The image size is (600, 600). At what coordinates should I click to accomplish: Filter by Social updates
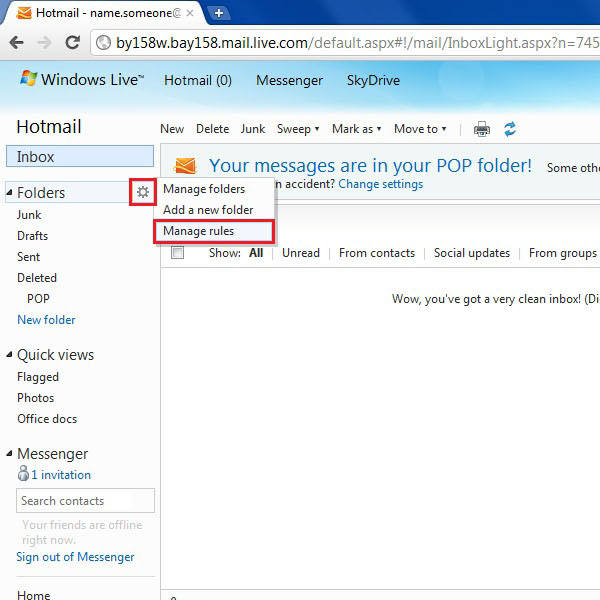coord(472,253)
